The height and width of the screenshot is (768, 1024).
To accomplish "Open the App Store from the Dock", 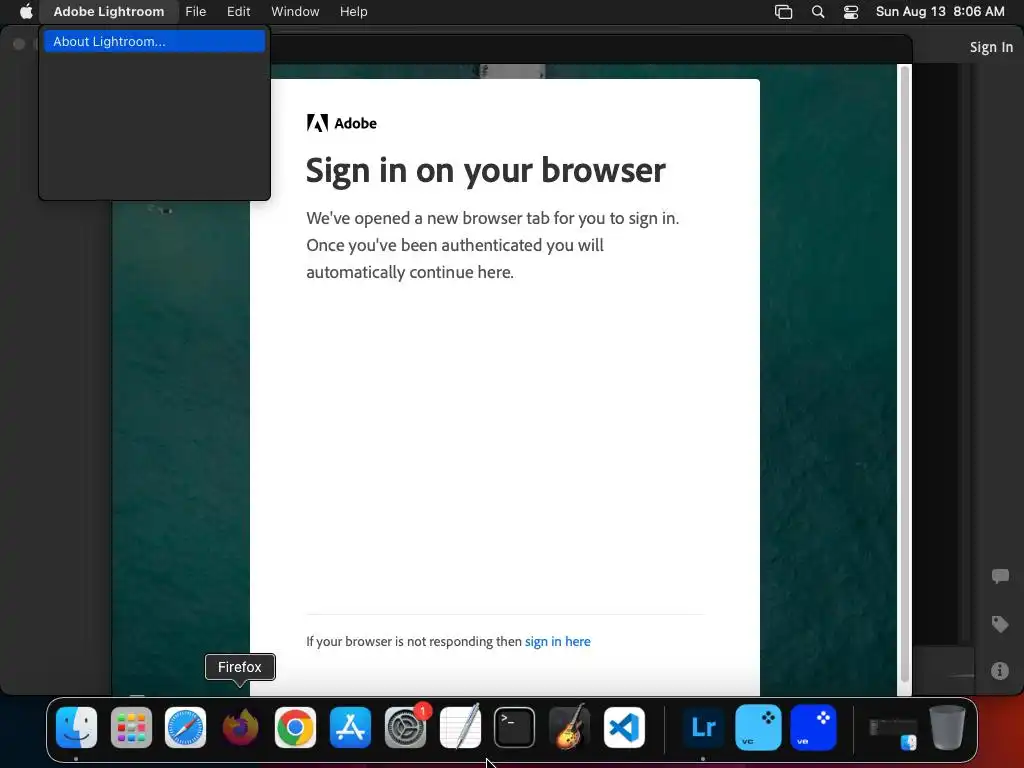I will (x=350, y=728).
